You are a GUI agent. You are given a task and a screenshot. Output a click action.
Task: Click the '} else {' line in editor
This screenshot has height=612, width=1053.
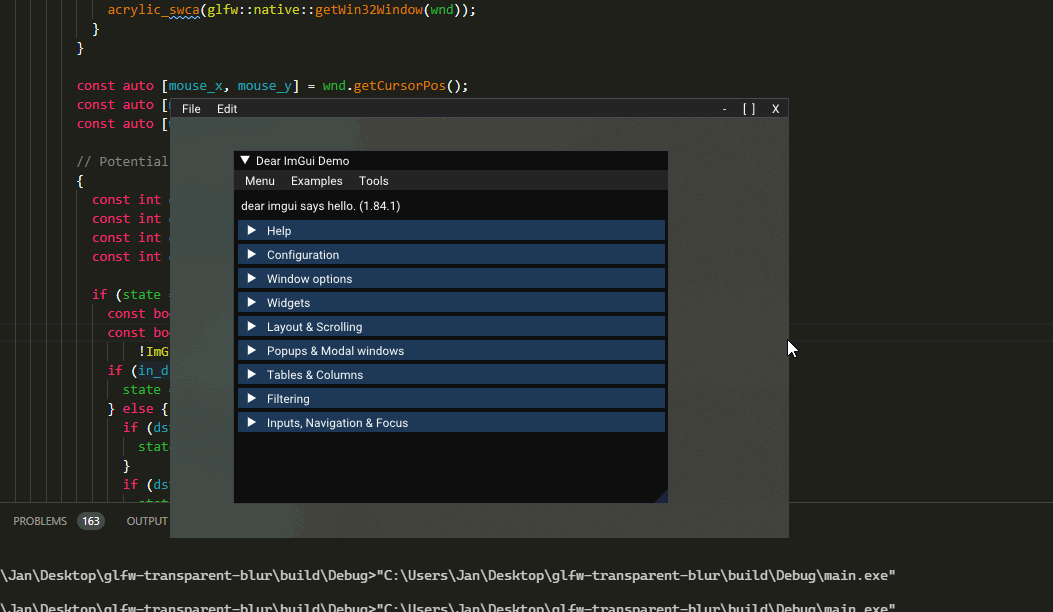(138, 408)
